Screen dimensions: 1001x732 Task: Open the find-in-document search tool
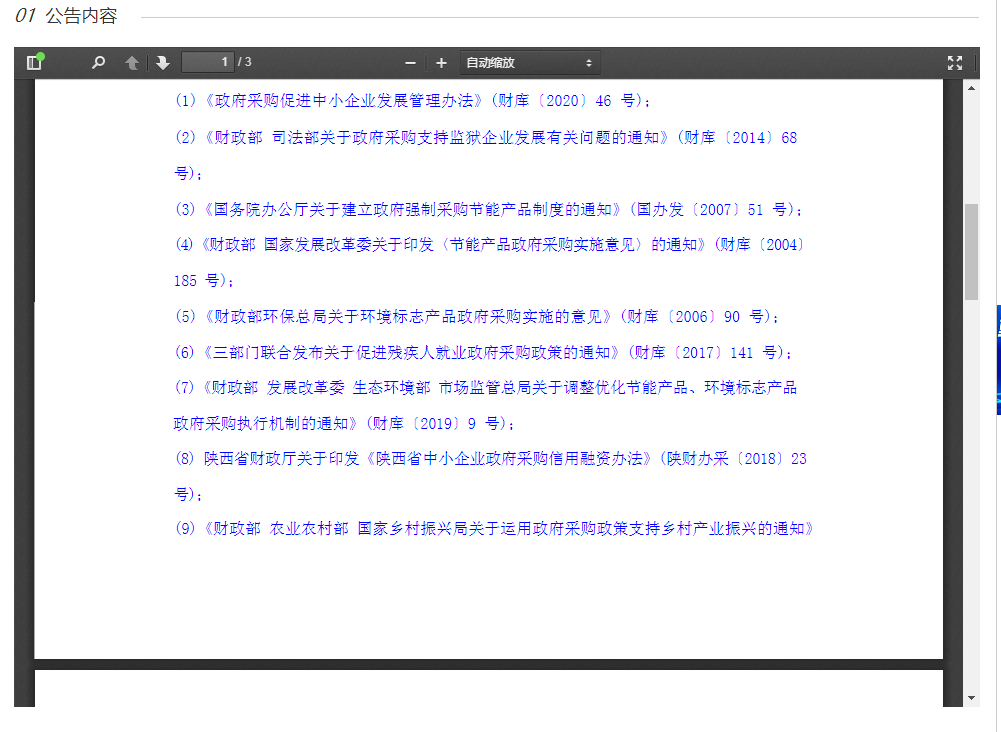pos(98,63)
